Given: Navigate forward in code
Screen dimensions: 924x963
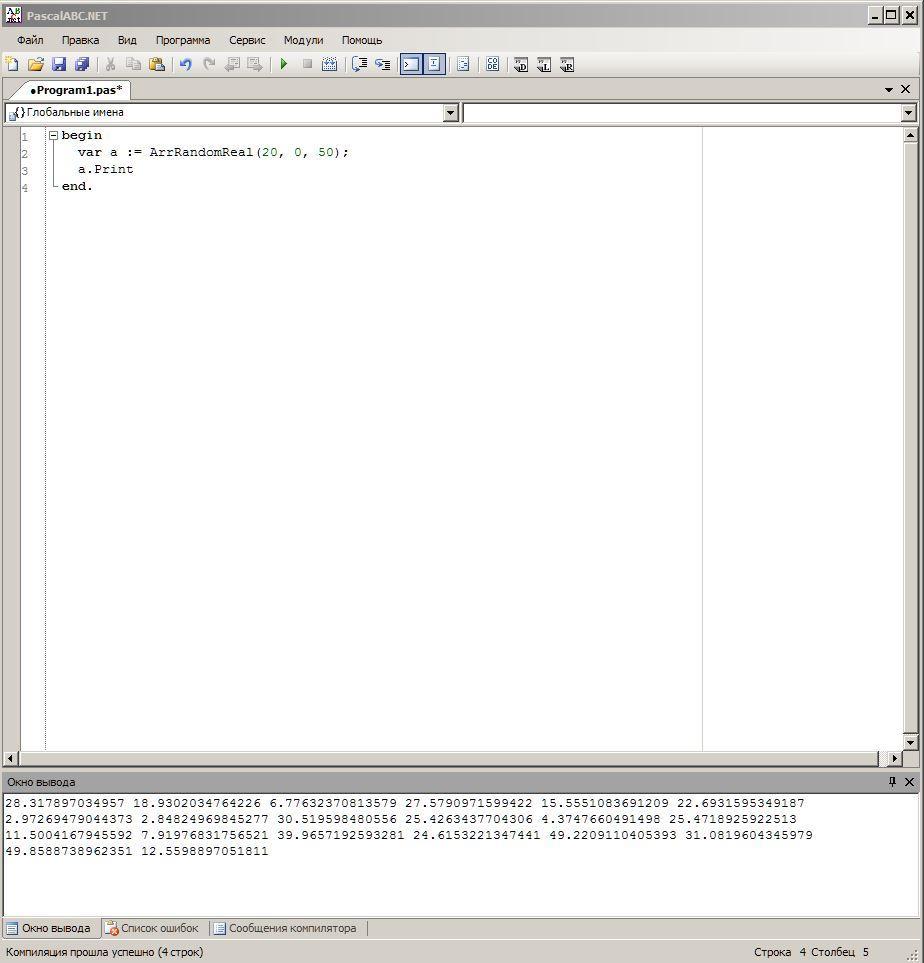Looking at the screenshot, I should click(255, 64).
